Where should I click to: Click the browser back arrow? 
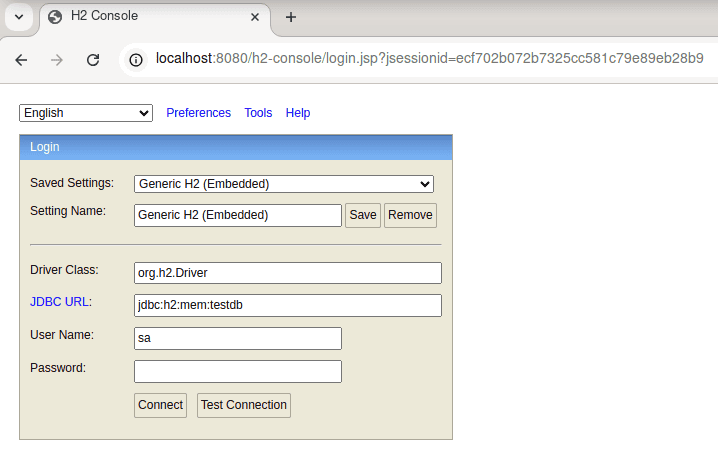(21, 59)
